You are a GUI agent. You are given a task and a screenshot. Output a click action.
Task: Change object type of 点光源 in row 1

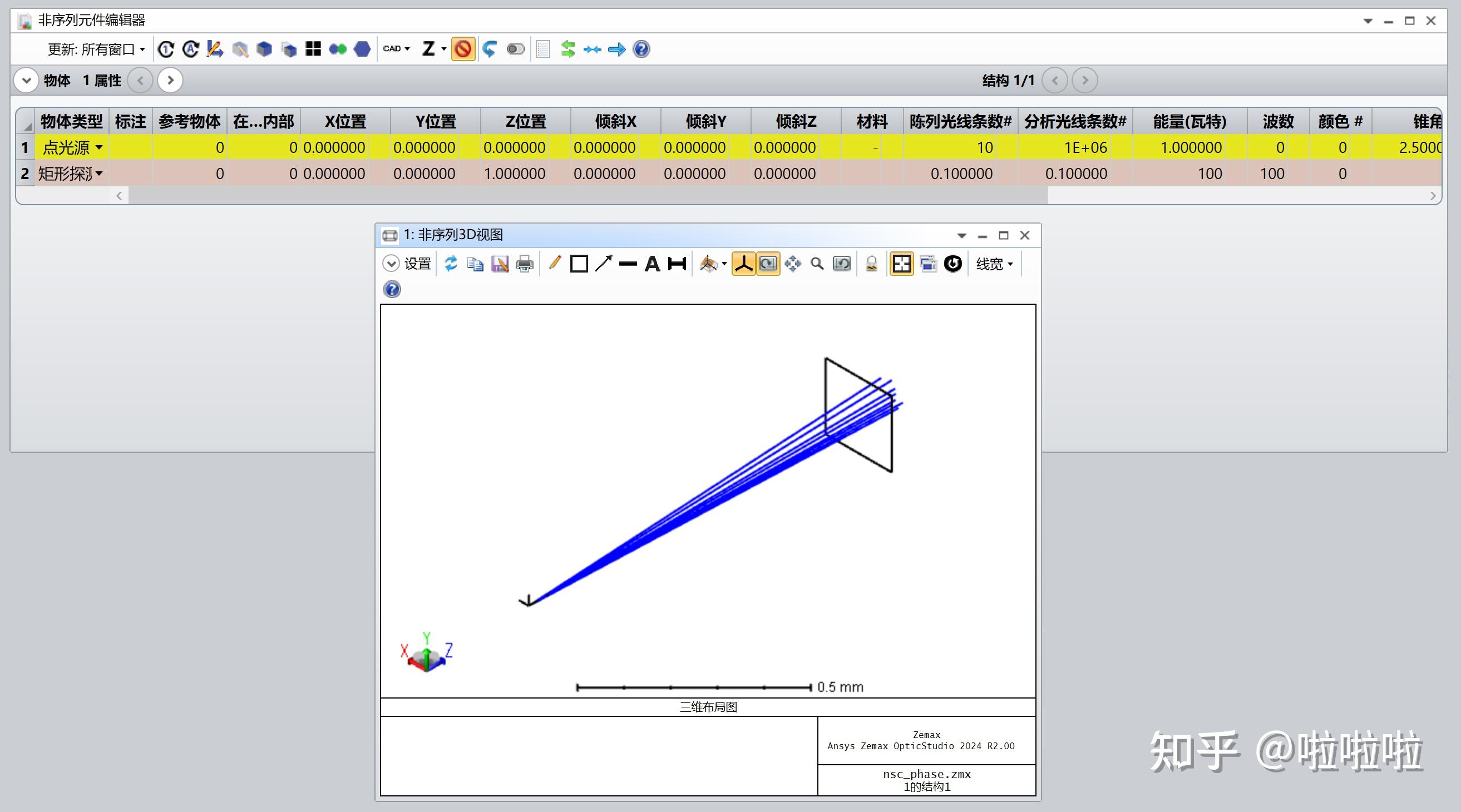98,147
